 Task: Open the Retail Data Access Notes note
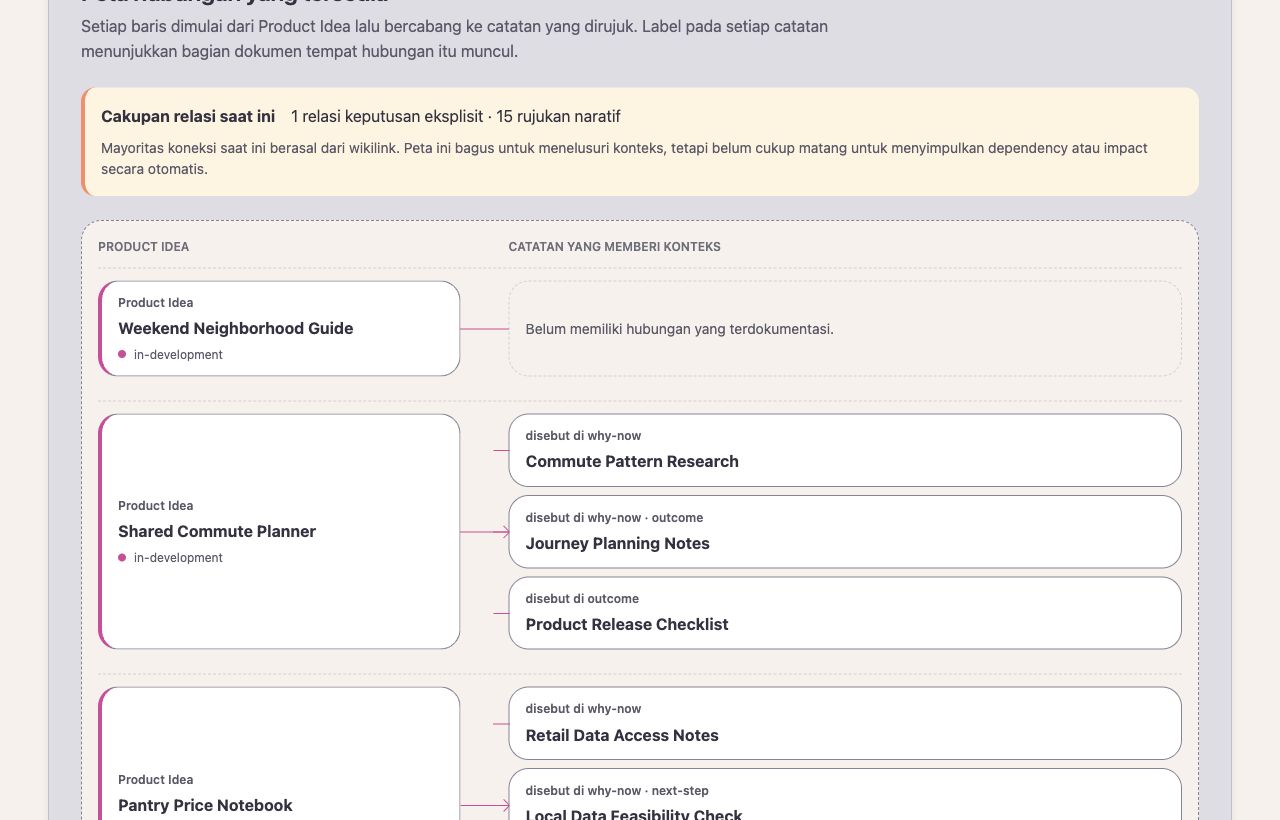click(x=845, y=723)
